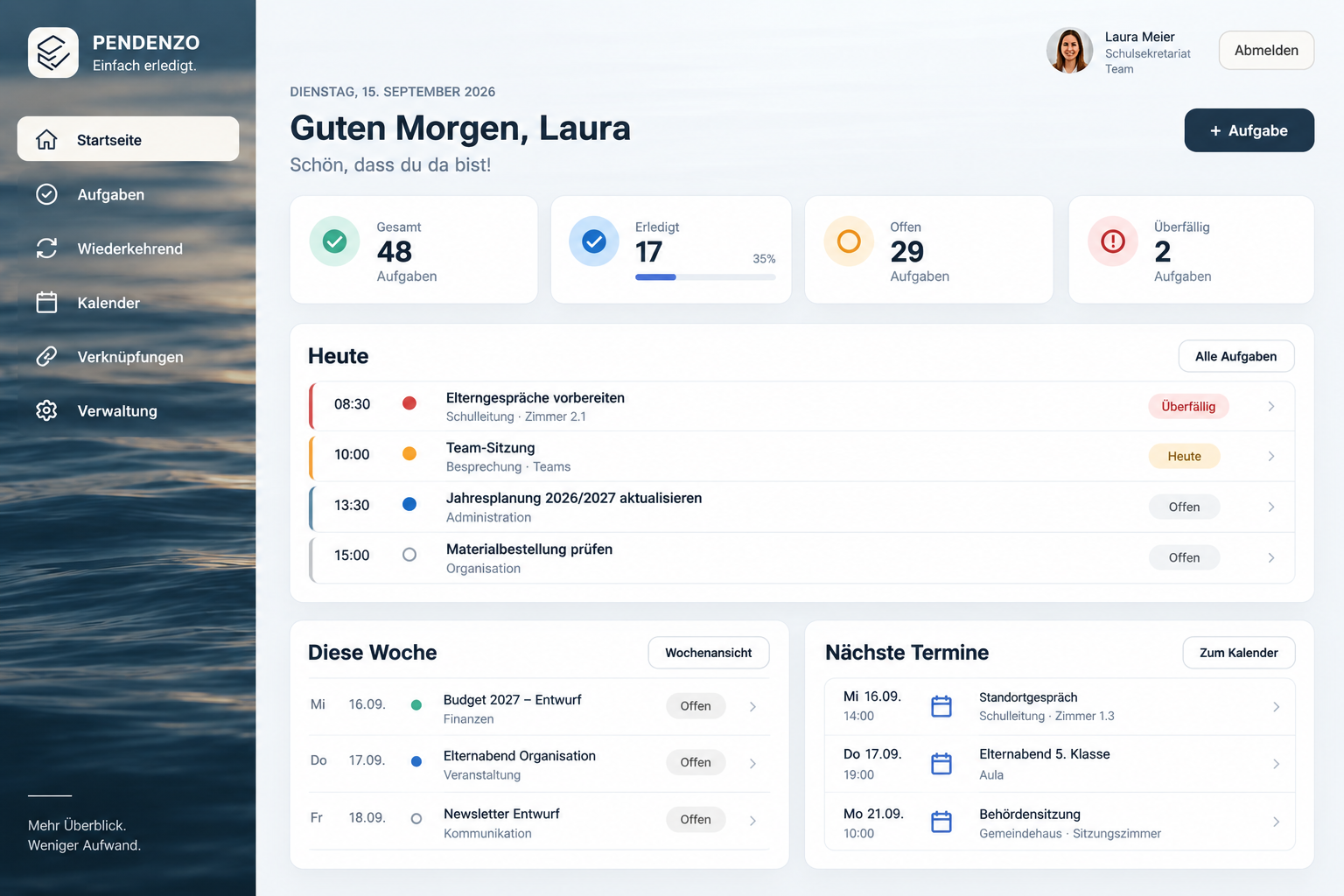This screenshot has height=896, width=1344.
Task: Click the Erledigt 35% progress bar
Action: pos(705,277)
